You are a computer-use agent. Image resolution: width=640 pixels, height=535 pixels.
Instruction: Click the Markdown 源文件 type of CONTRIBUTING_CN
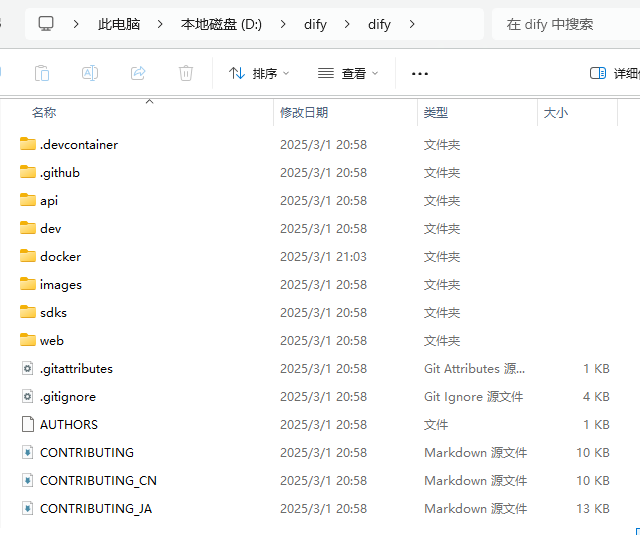[x=476, y=481]
